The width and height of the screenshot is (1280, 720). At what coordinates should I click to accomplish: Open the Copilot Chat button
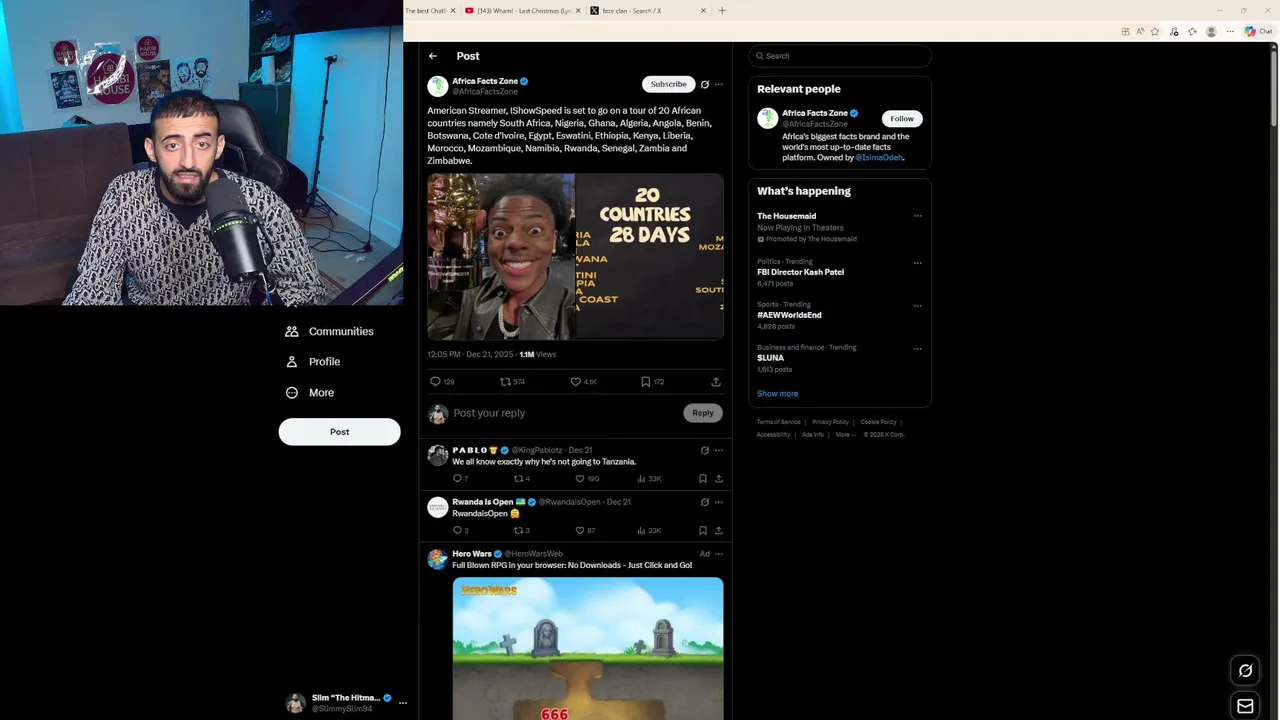coord(1258,32)
